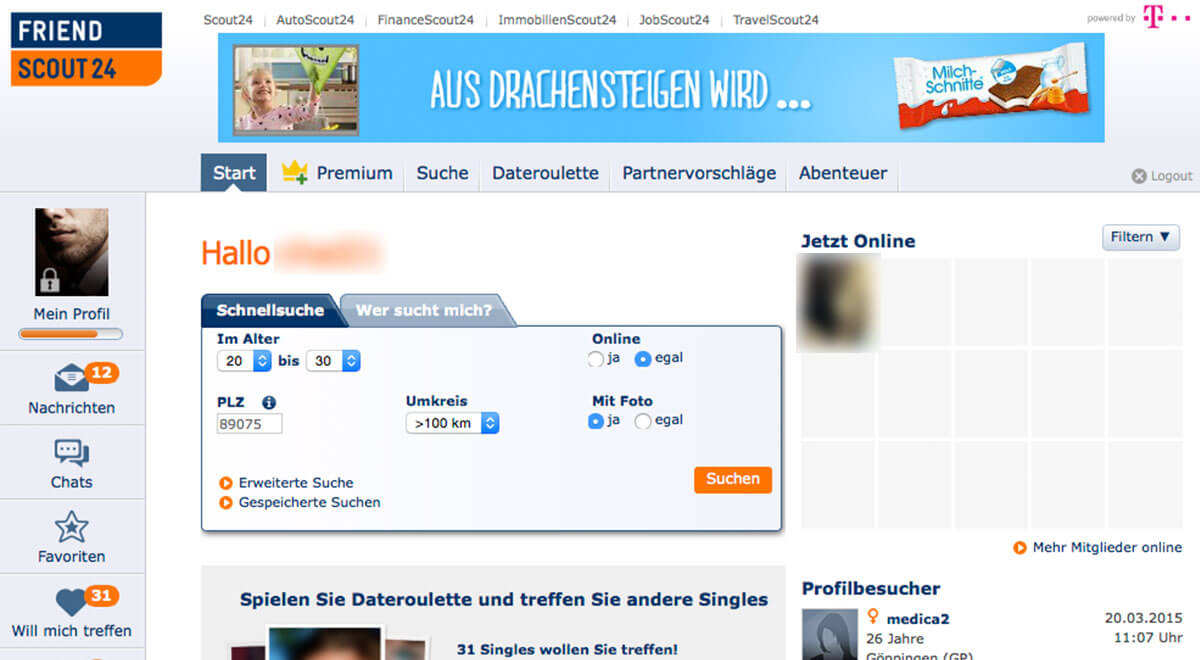Click arrow icon beside Mehr Mitglieder online
Image resolution: width=1200 pixels, height=660 pixels.
click(1020, 548)
